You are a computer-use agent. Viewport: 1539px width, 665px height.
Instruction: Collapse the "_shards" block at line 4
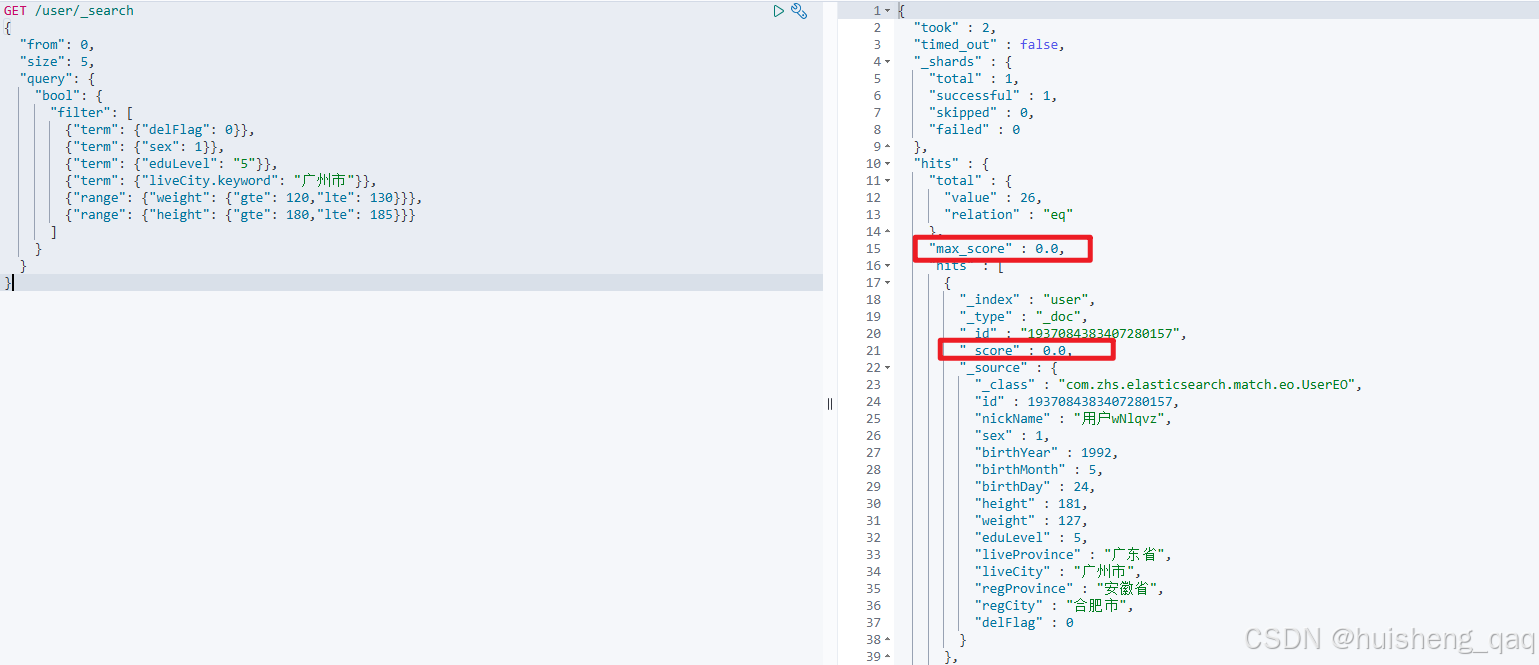click(x=887, y=62)
